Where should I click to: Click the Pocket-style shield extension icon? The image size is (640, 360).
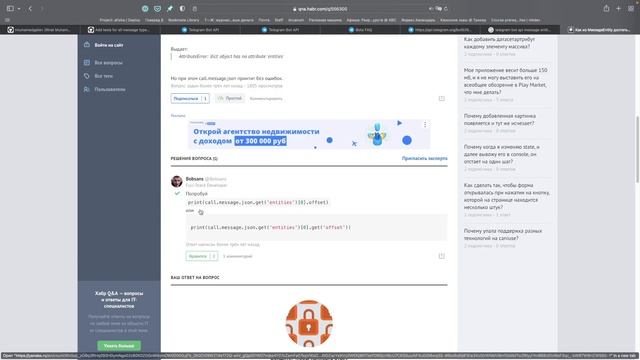pyautogui.click(x=157, y=8)
